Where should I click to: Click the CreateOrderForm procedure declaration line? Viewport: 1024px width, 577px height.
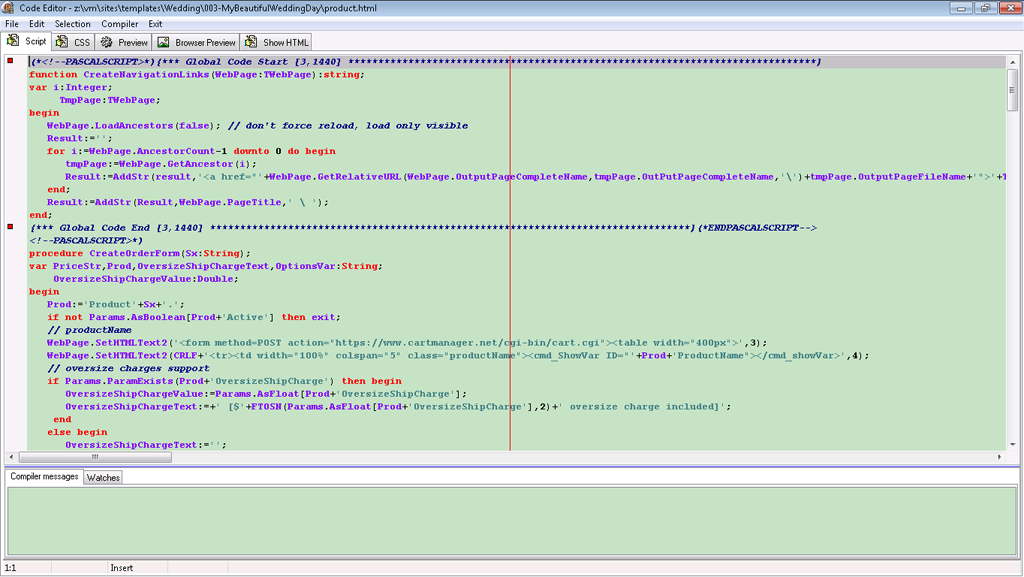[x=140, y=253]
